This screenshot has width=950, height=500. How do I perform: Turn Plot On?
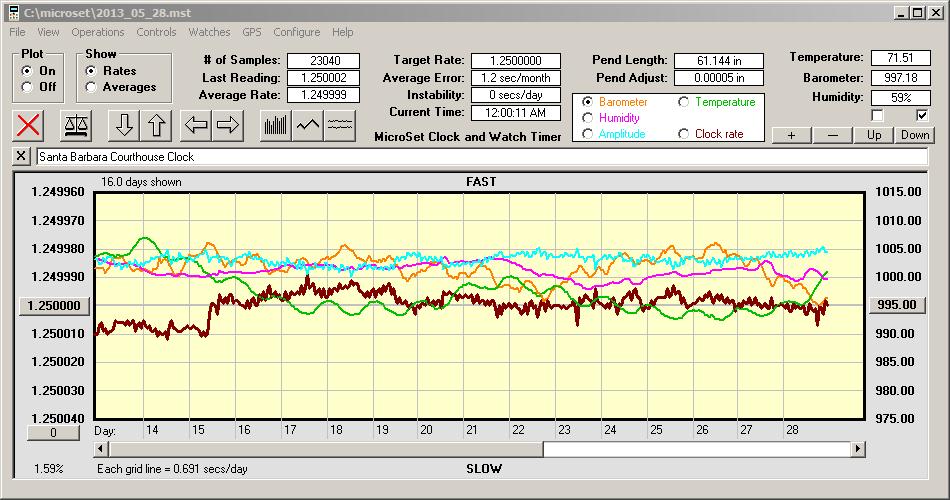27,71
